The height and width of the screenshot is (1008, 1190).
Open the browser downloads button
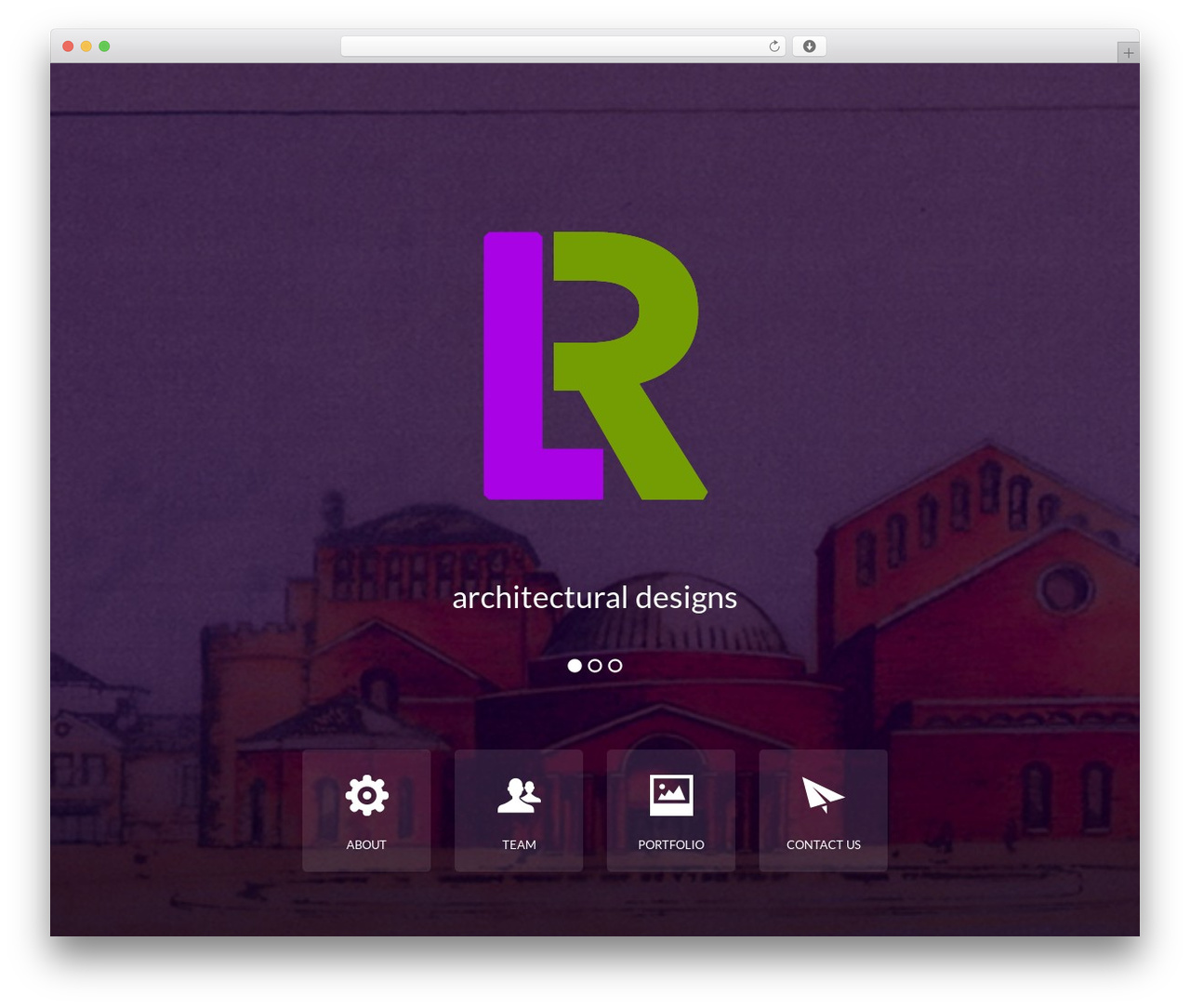(809, 46)
